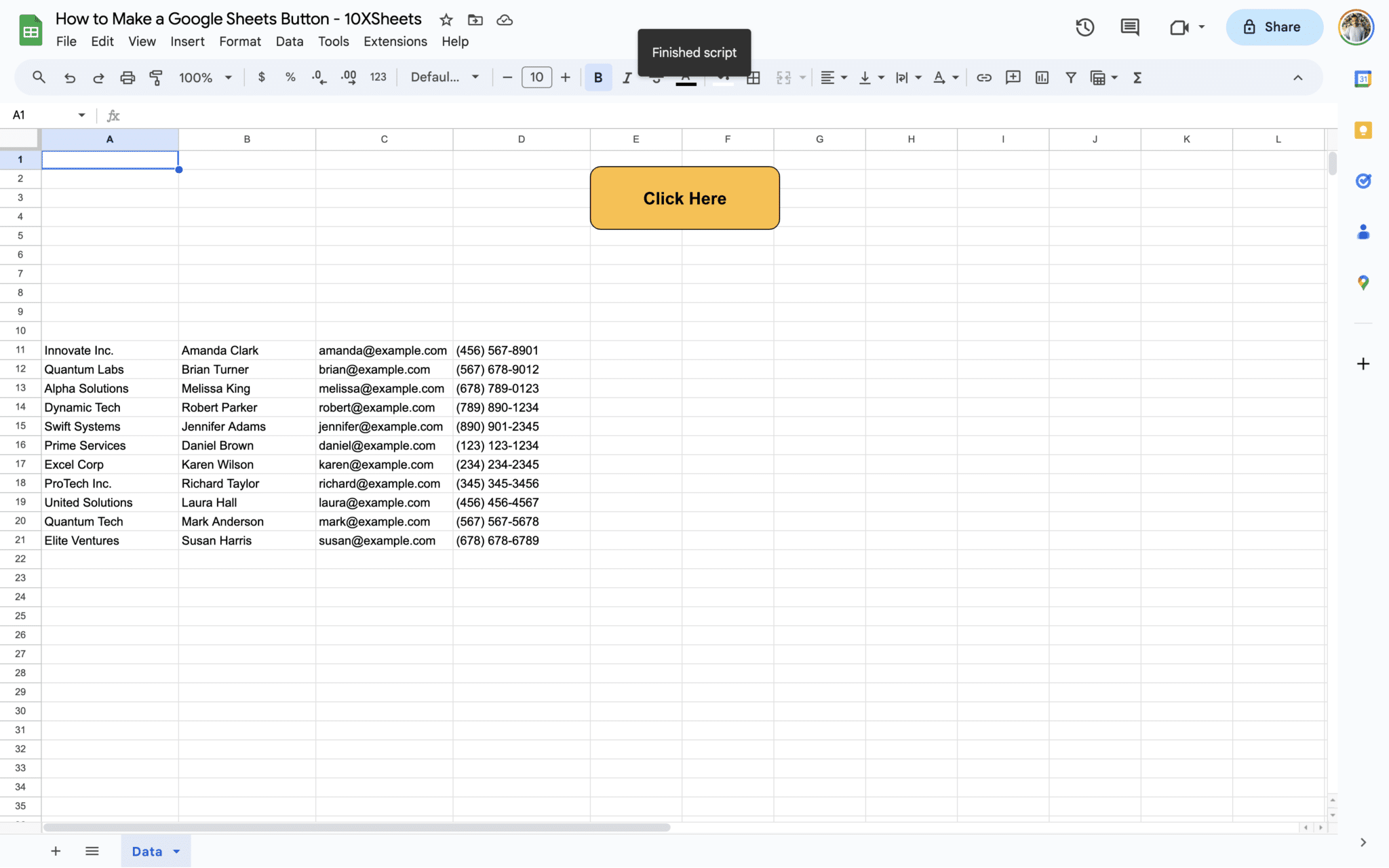This screenshot has width=1389, height=868.
Task: Click the yellow Click Here button
Action: 684,198
